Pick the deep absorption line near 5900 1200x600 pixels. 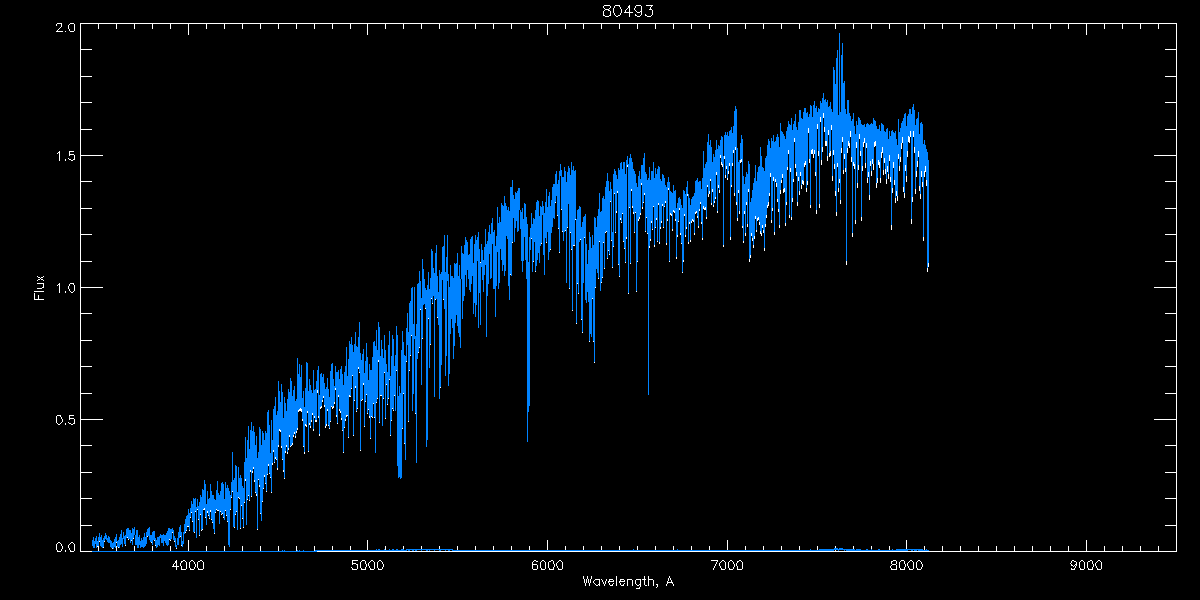(528, 438)
